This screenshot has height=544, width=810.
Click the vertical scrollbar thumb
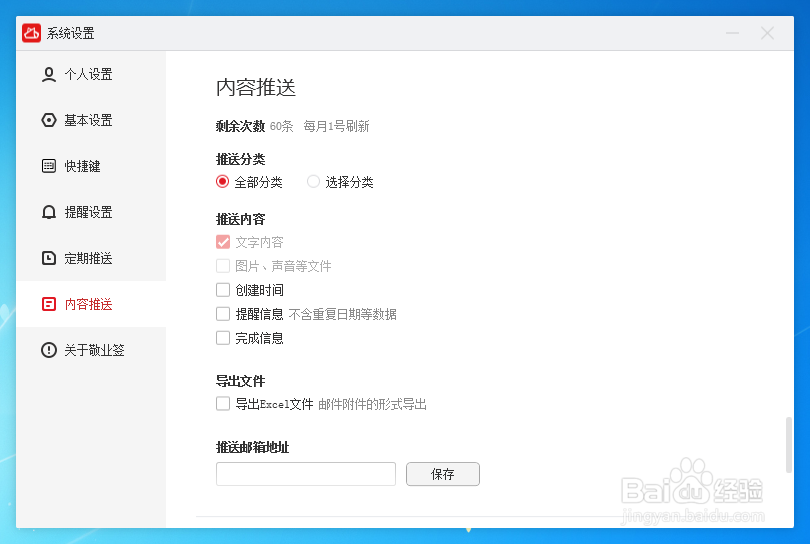point(789,445)
